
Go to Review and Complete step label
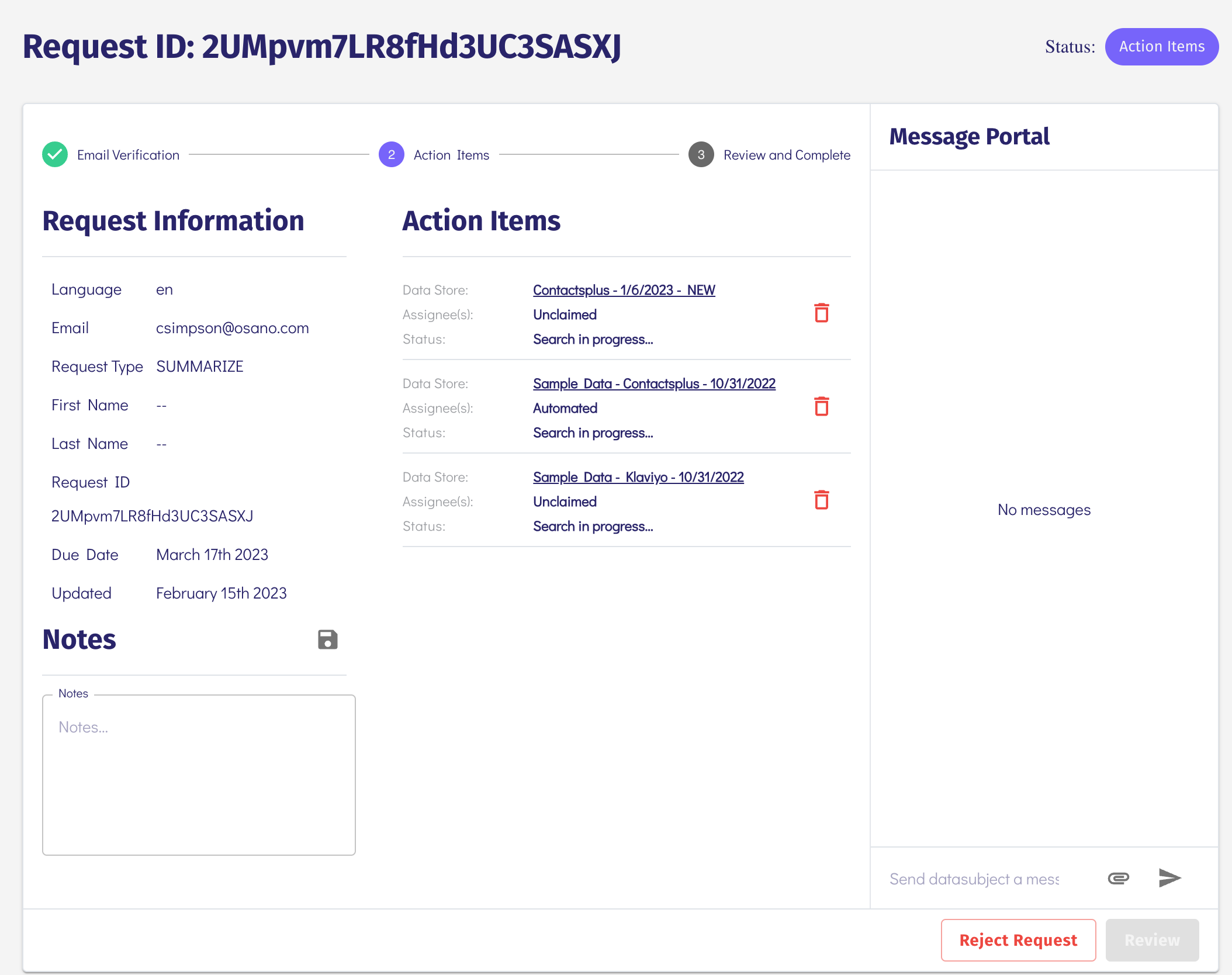787,155
